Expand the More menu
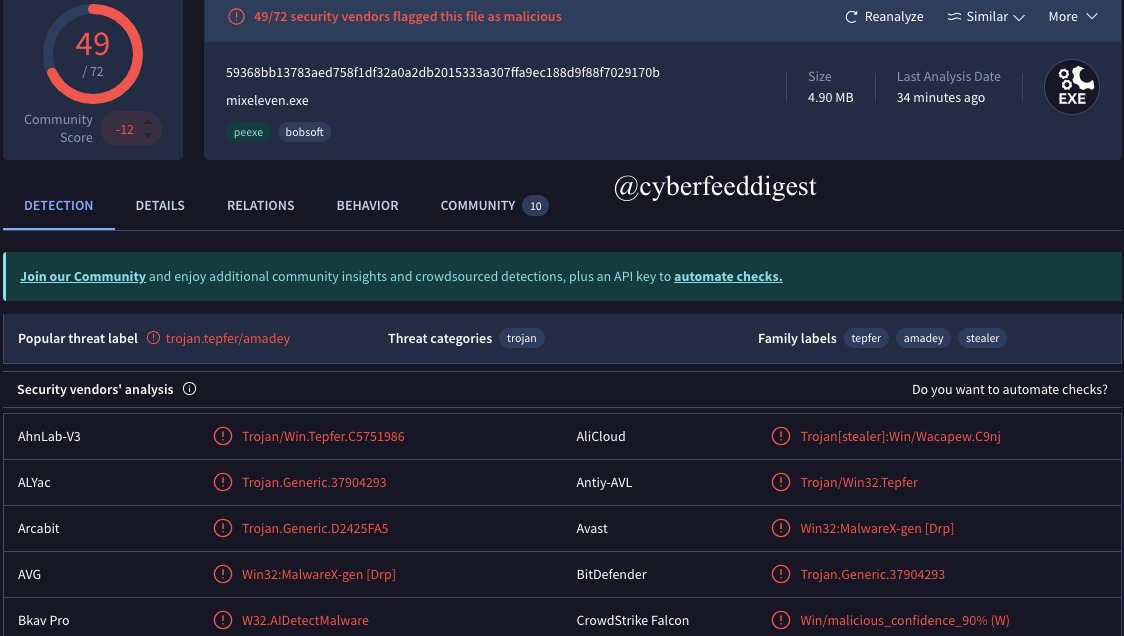Image resolution: width=1124 pixels, height=636 pixels. tap(1072, 16)
